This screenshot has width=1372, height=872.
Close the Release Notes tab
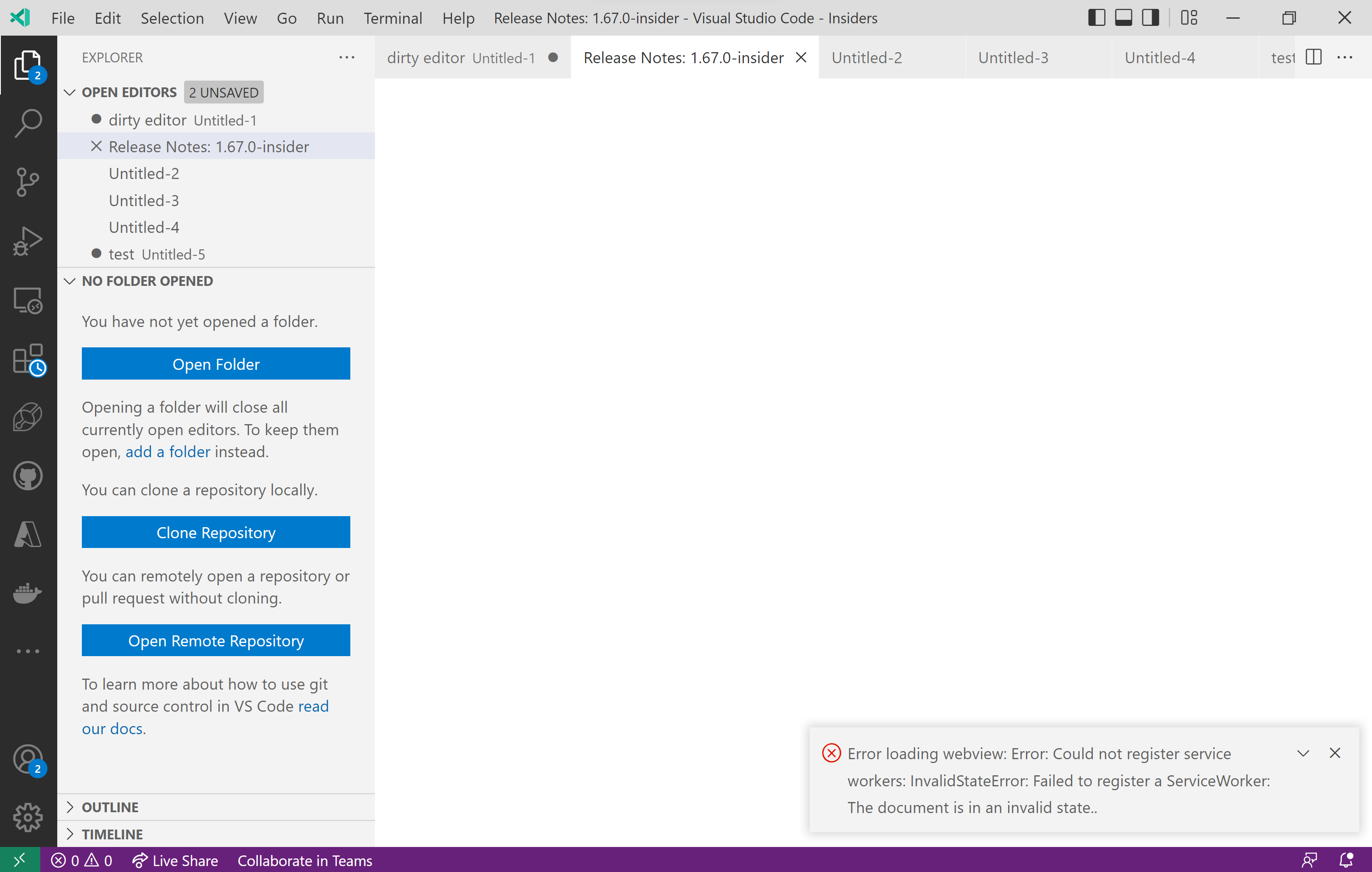801,57
